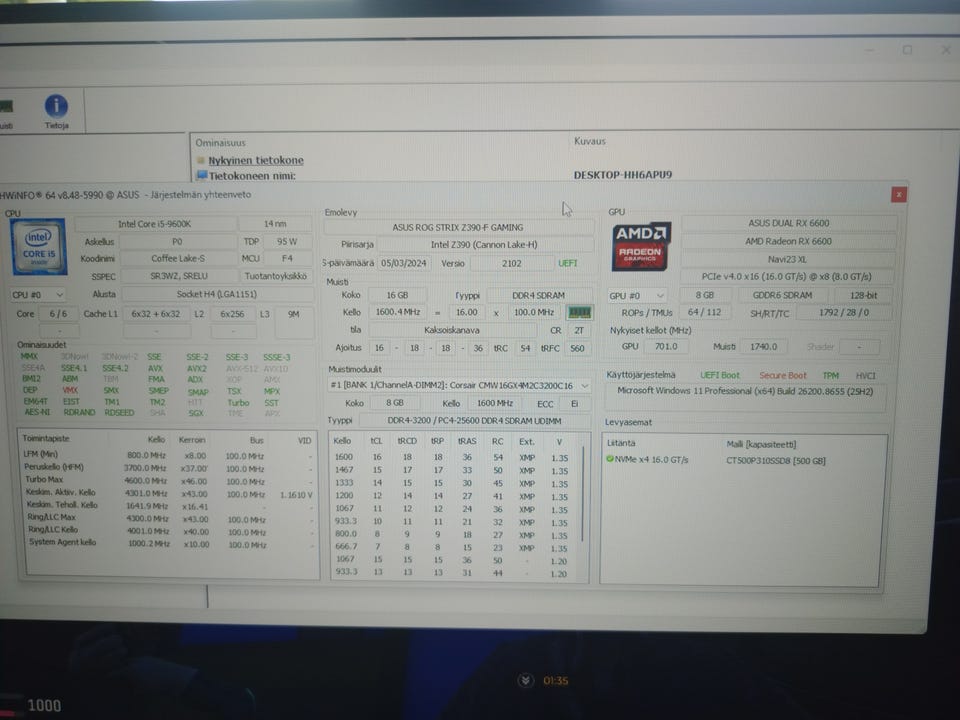
Task: Click the 95 W TDP field
Action: (287, 242)
